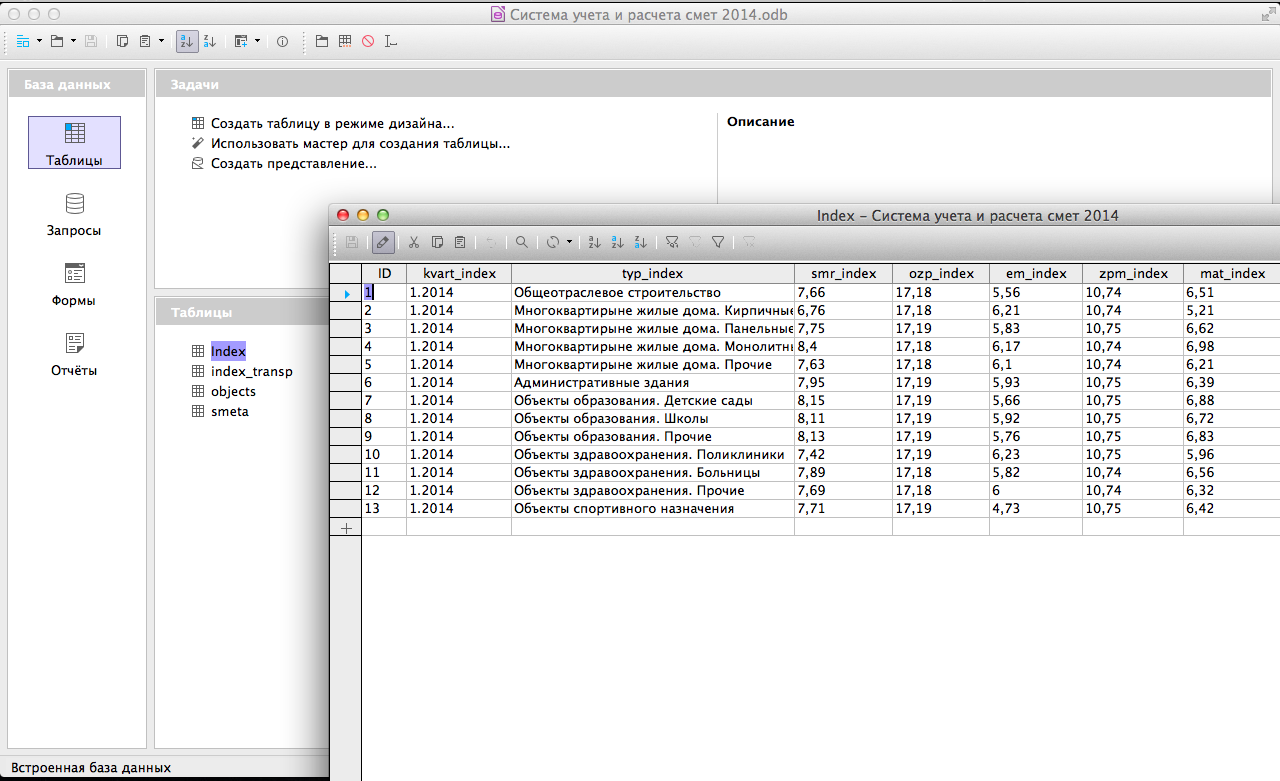The width and height of the screenshot is (1280, 781).
Task: Click the Delete red circle icon in main toolbar
Action: 368,41
